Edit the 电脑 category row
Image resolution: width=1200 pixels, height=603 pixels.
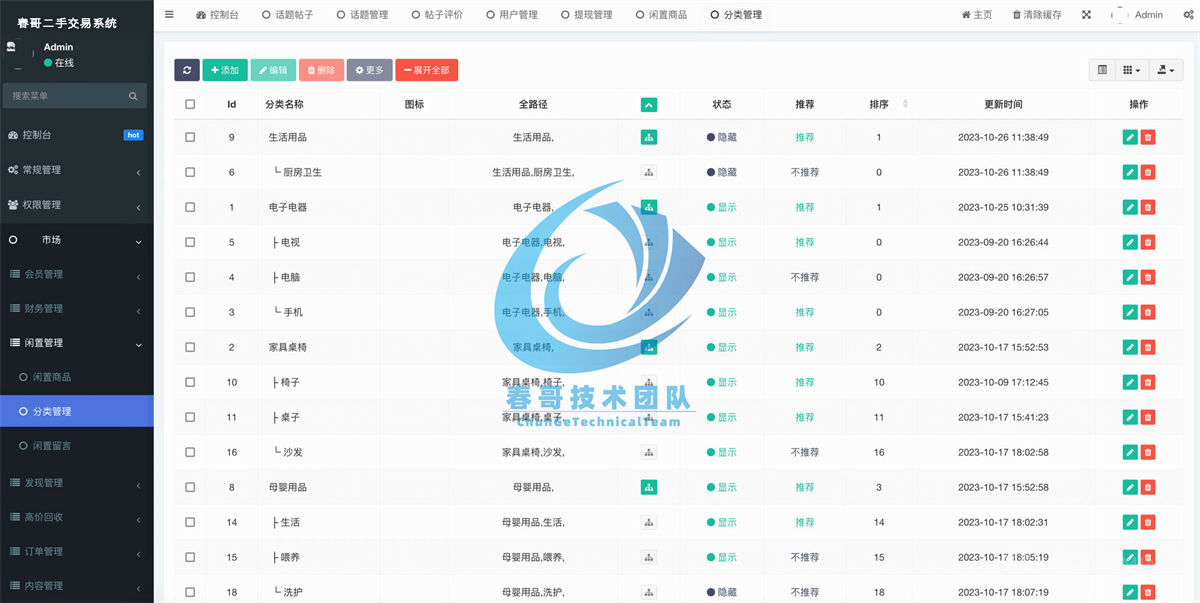tap(1130, 277)
